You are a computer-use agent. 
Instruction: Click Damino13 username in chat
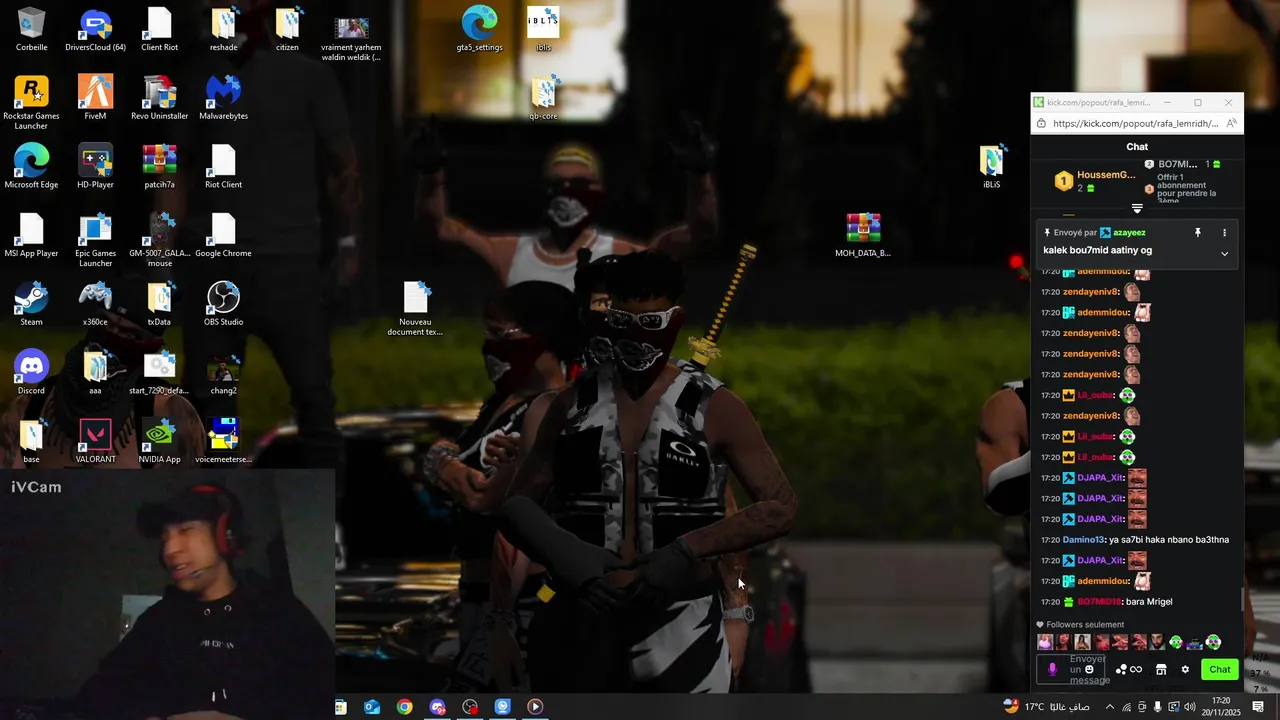[1083, 540]
